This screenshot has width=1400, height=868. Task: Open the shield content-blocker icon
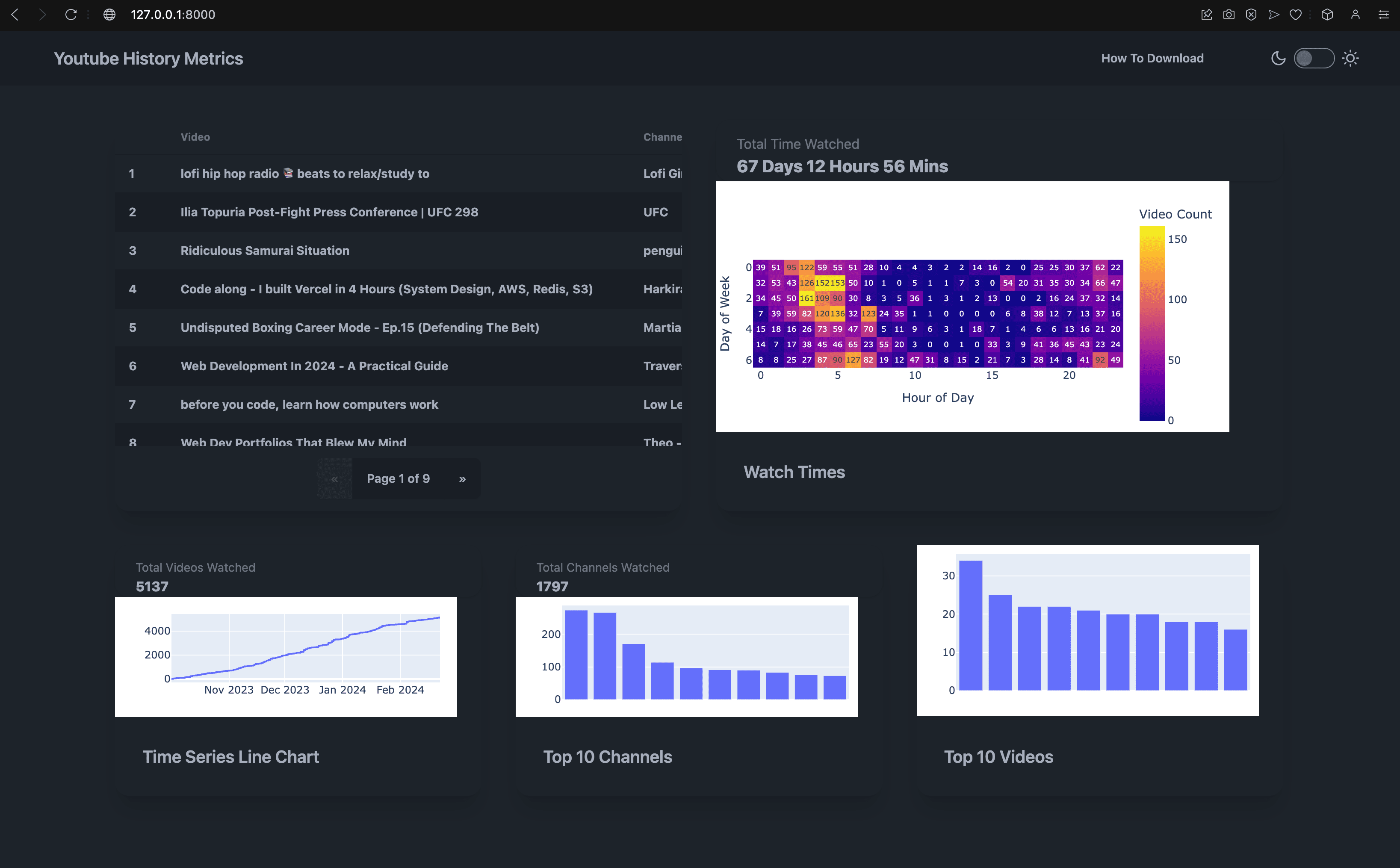tap(1251, 15)
